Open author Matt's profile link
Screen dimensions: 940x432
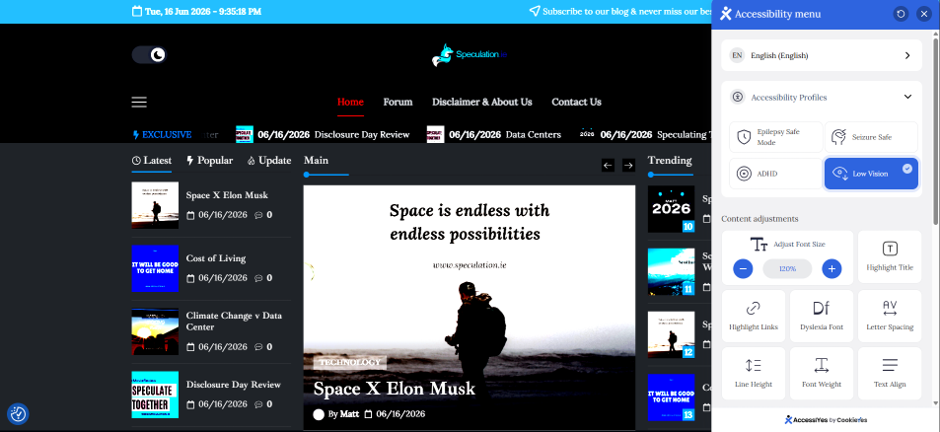pyautogui.click(x=351, y=414)
